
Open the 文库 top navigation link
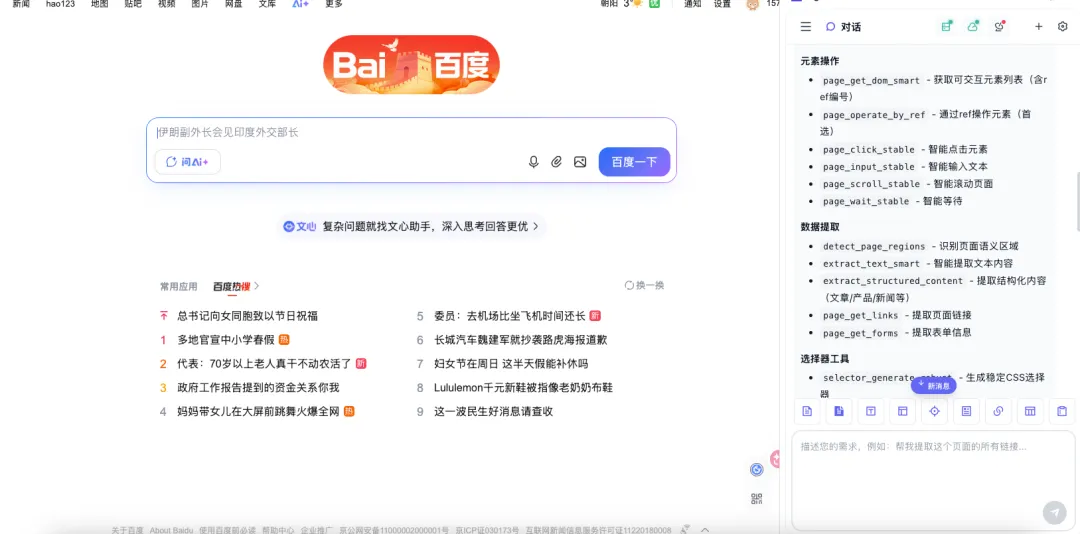tap(267, 3)
